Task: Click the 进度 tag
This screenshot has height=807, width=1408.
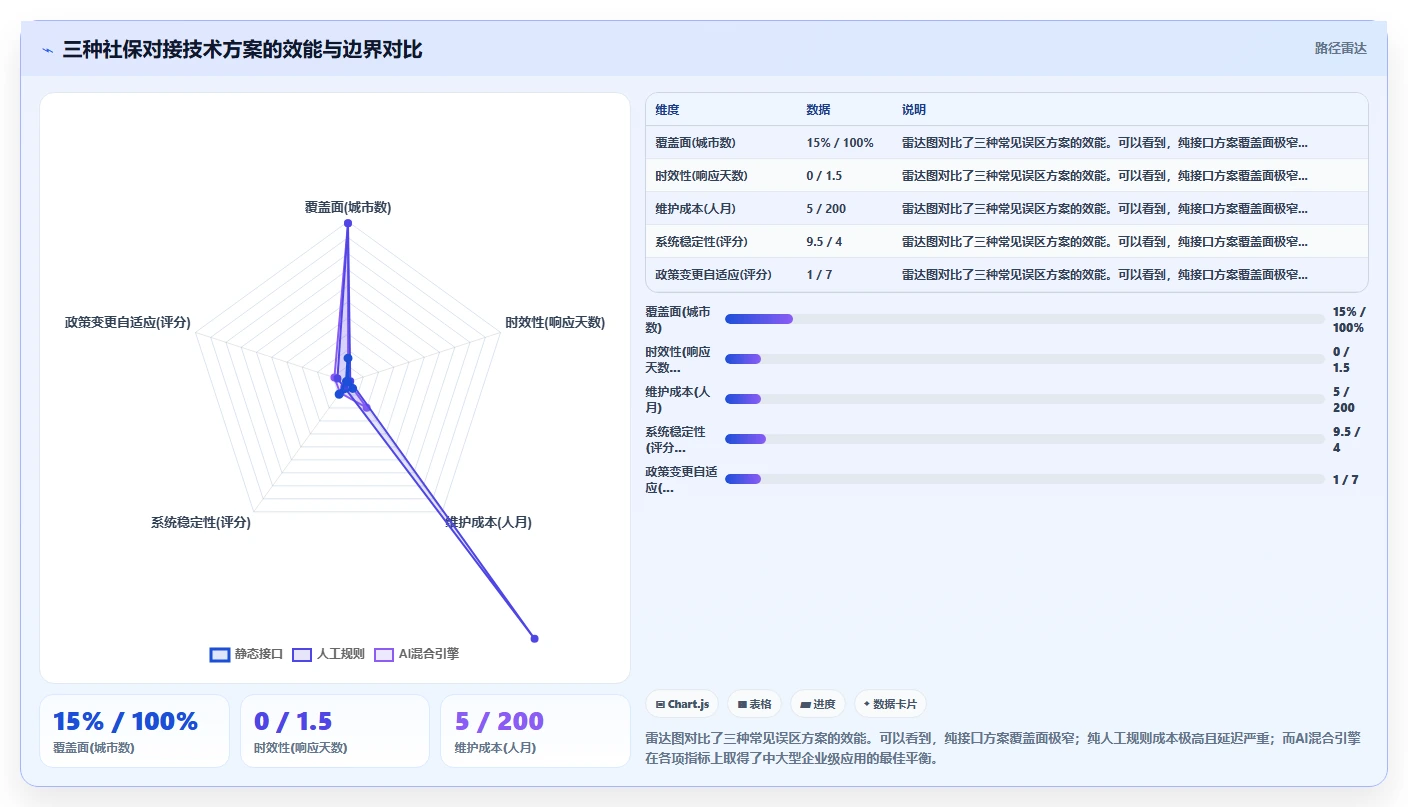Action: pyautogui.click(x=817, y=704)
